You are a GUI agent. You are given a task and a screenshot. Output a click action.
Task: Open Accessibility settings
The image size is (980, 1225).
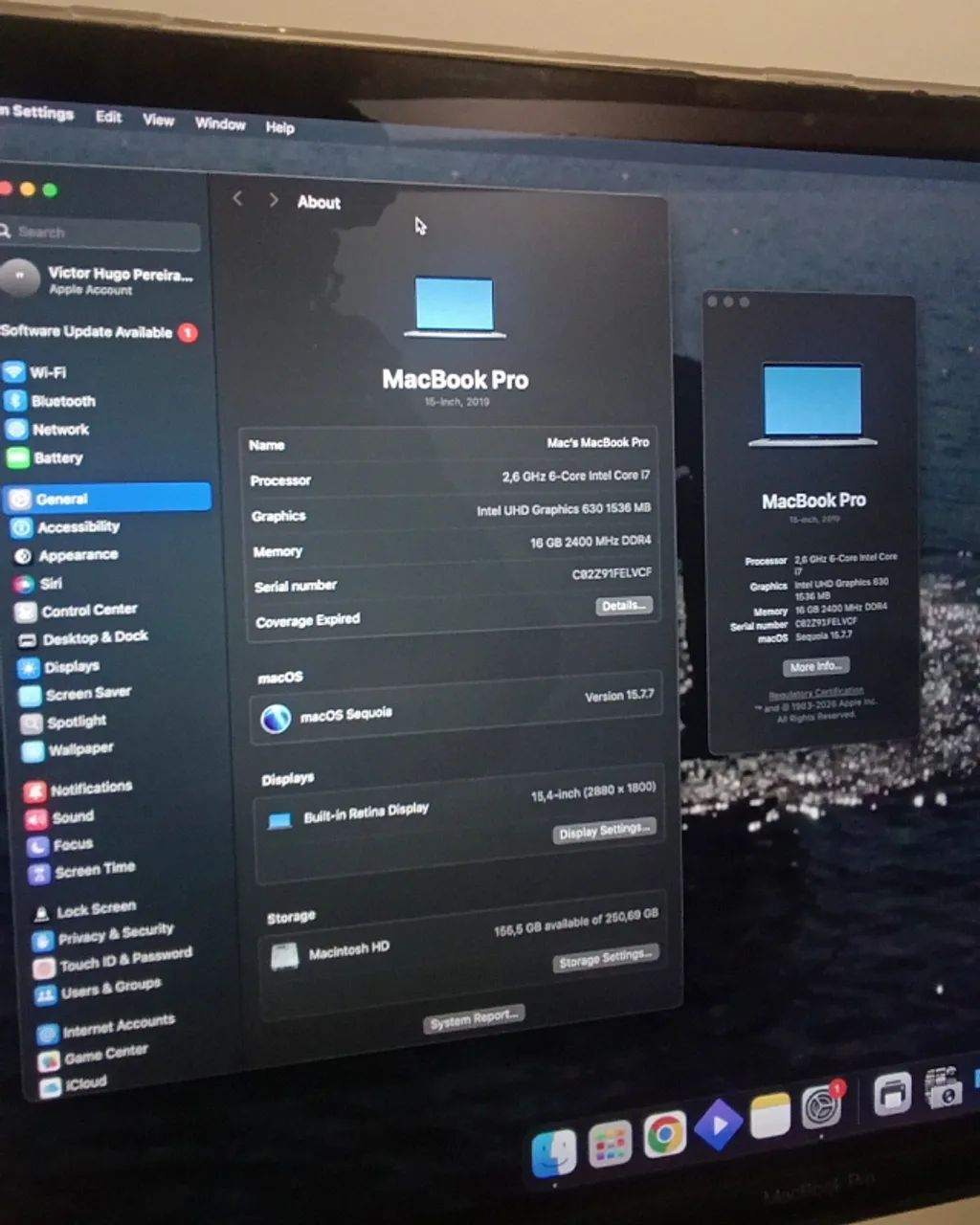point(65,527)
